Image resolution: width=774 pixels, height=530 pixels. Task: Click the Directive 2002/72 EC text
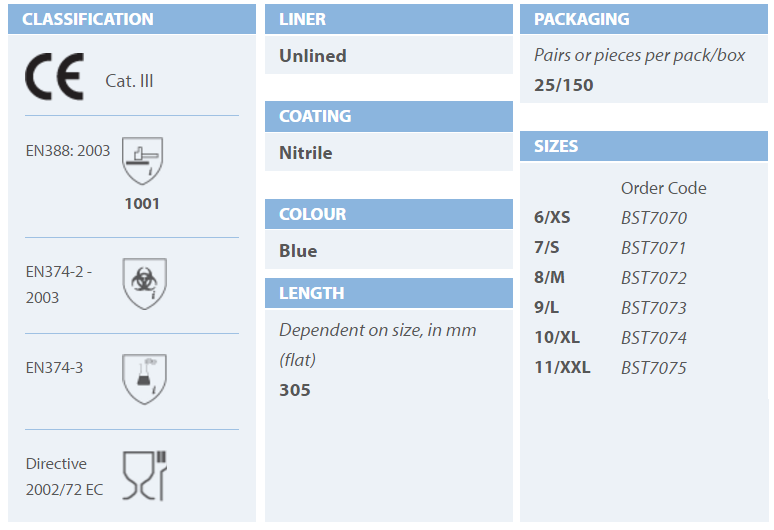pyautogui.click(x=64, y=477)
